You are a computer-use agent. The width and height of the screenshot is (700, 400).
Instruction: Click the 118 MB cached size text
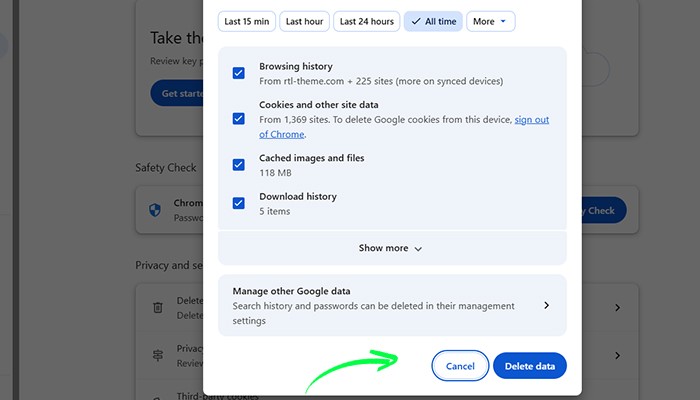275,173
